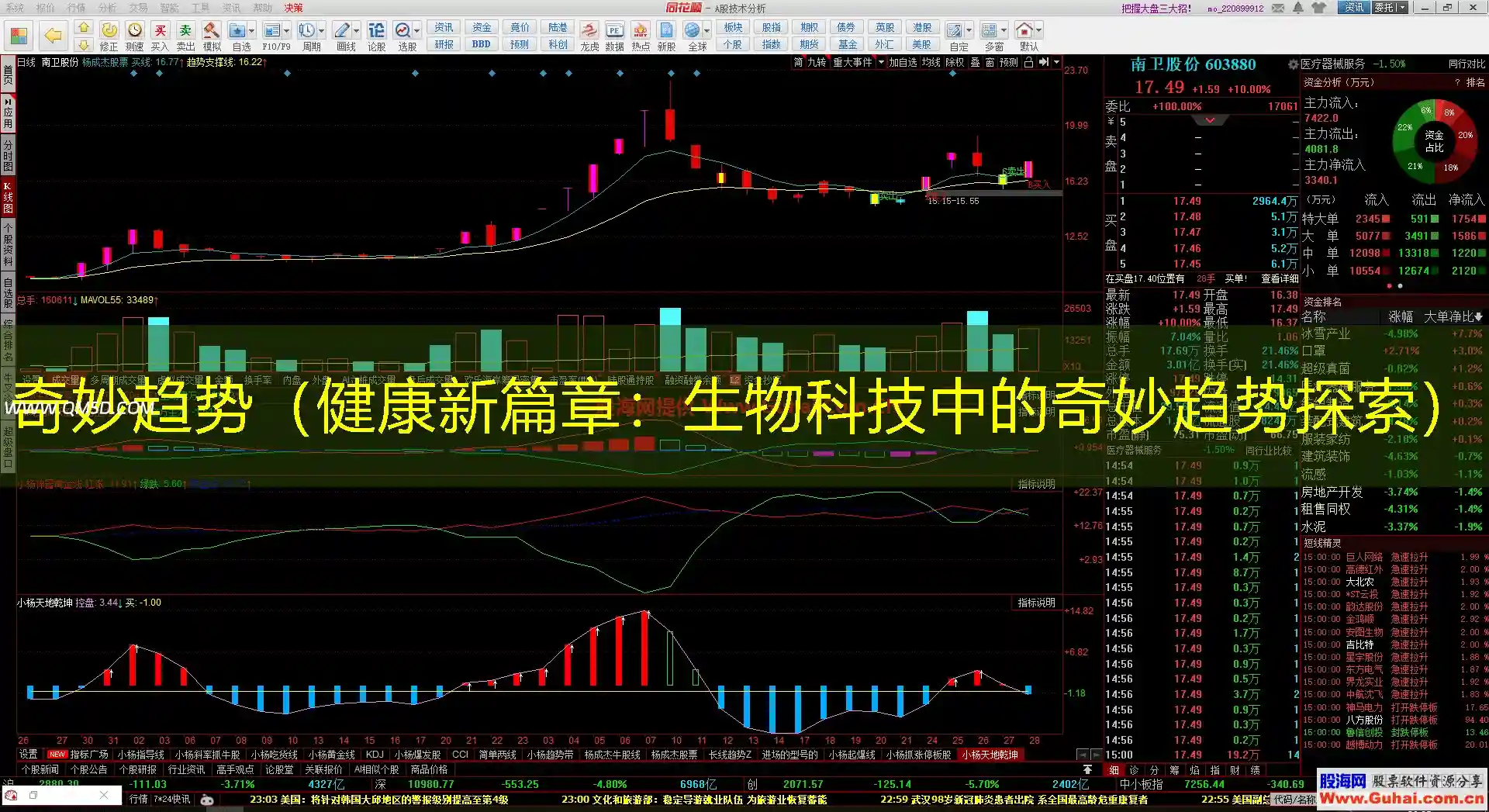The height and width of the screenshot is (812, 1489).
Task: Open the colorful home grid icon
Action: [19, 35]
